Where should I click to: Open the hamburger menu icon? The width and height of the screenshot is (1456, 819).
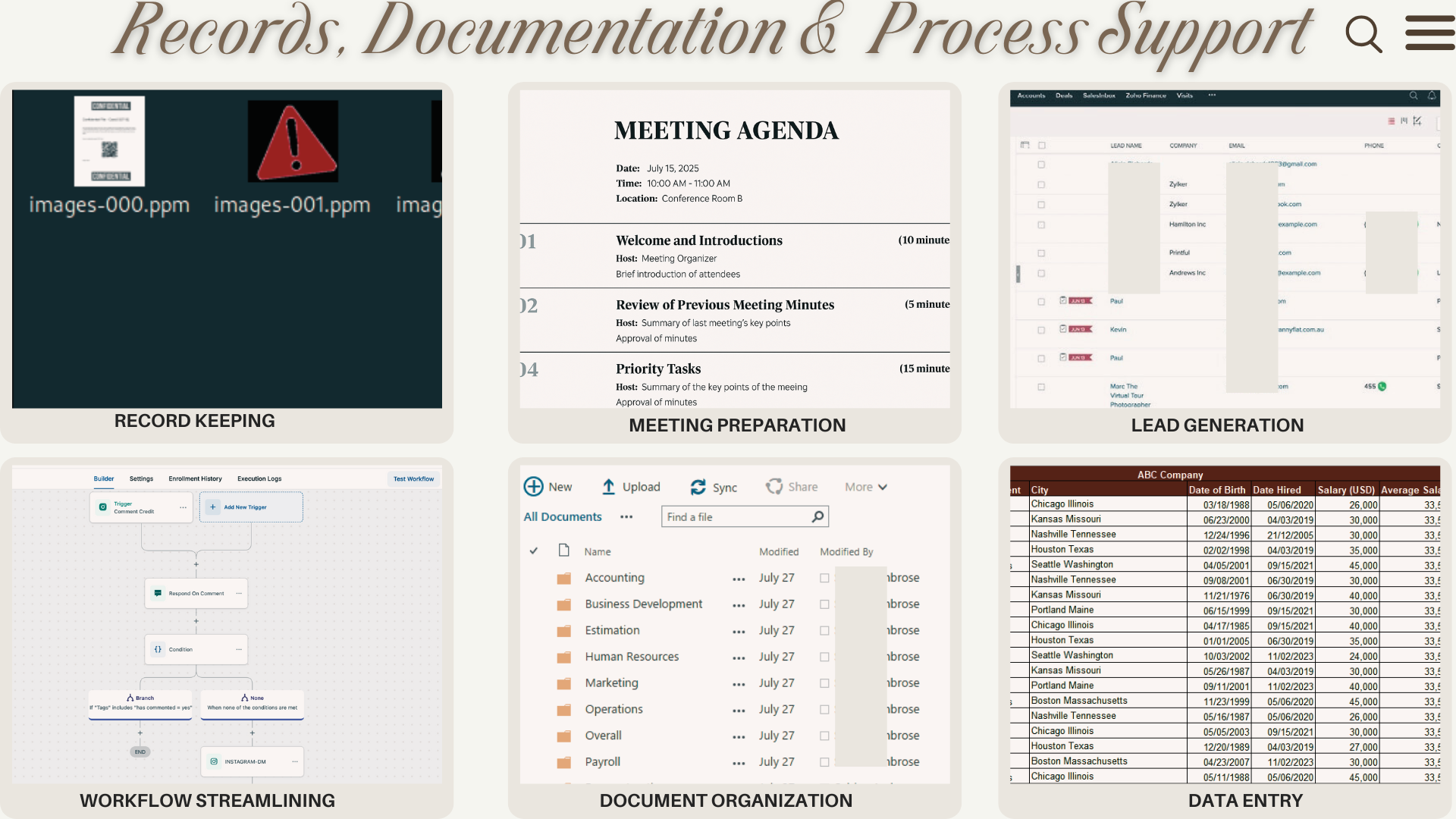tap(1429, 33)
